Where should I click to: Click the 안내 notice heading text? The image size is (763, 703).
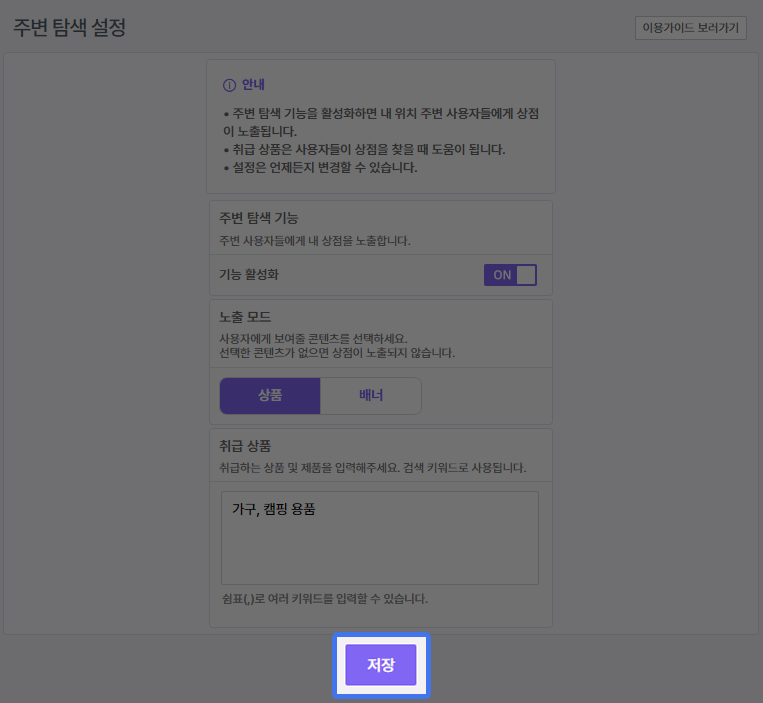tap(253, 85)
